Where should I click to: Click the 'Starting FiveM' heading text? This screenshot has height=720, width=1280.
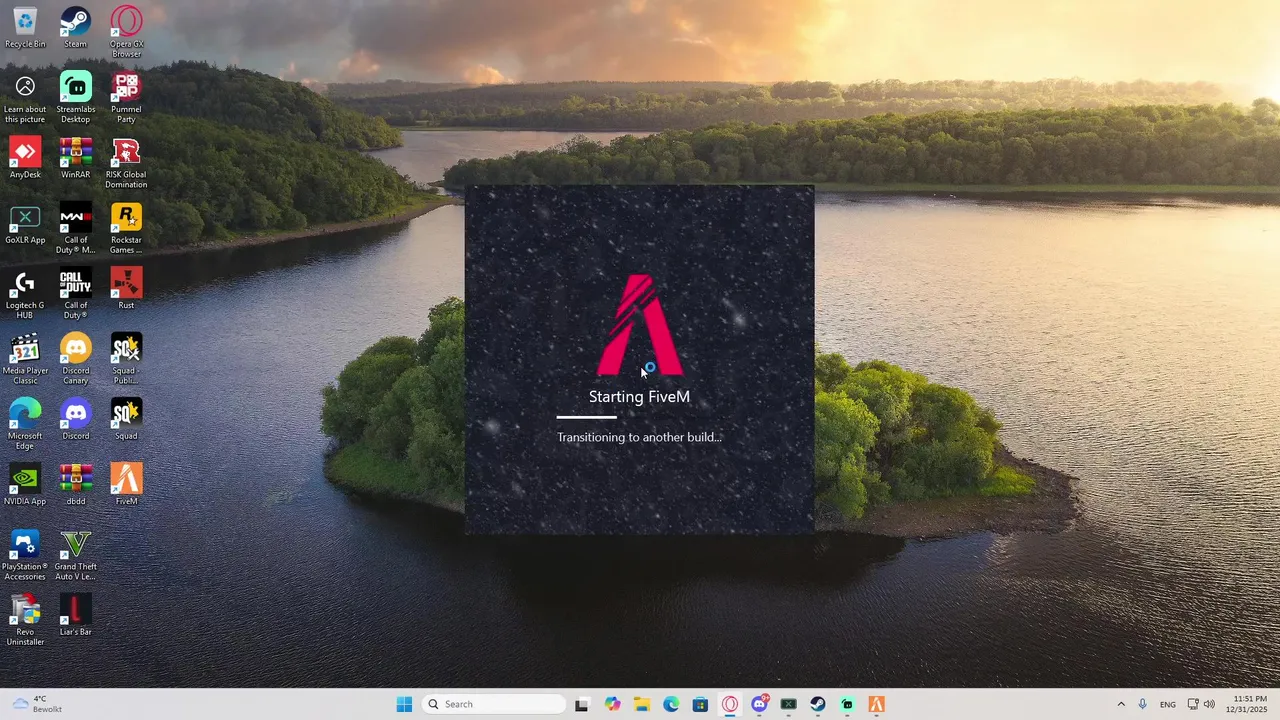(x=639, y=397)
